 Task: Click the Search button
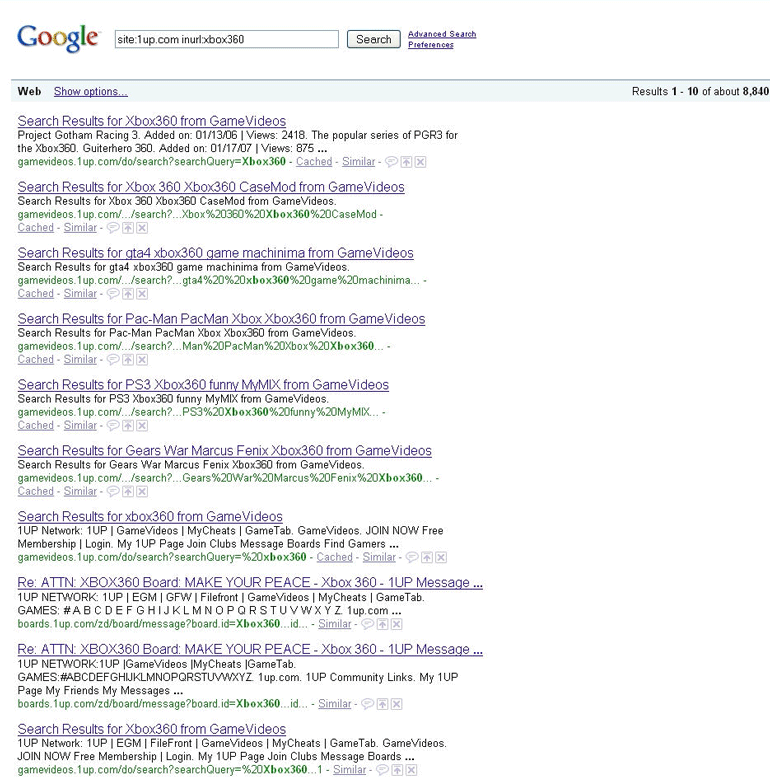point(374,39)
